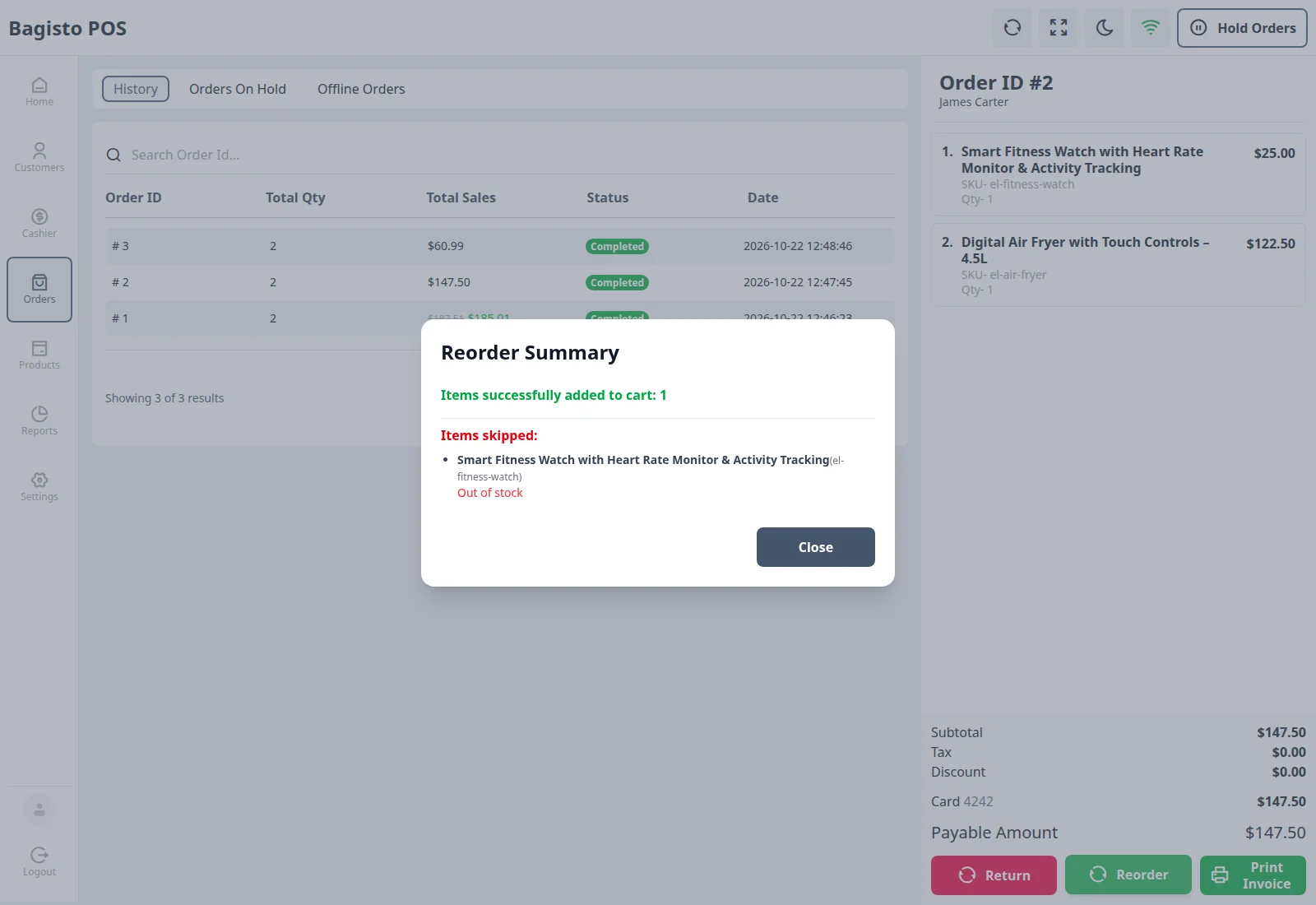This screenshot has width=1316, height=905.
Task: Click the user avatar icon in sidebar
Action: 39,810
